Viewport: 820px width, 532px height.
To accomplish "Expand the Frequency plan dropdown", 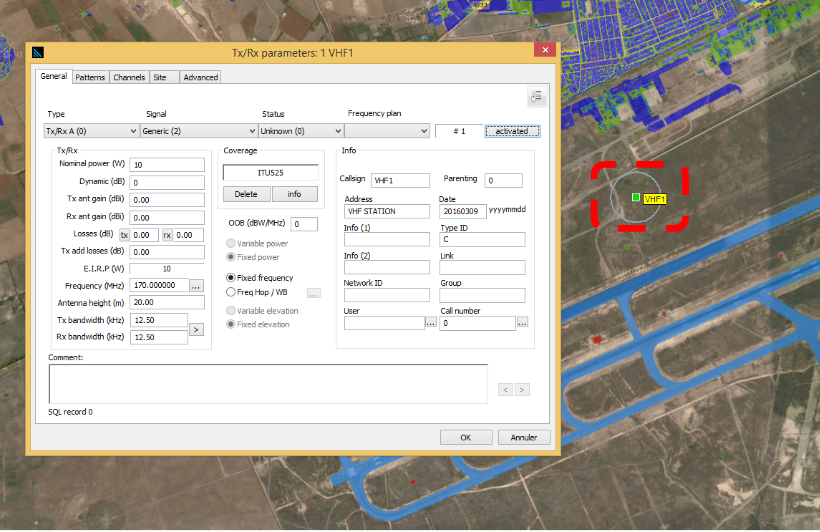I will click(388, 131).
